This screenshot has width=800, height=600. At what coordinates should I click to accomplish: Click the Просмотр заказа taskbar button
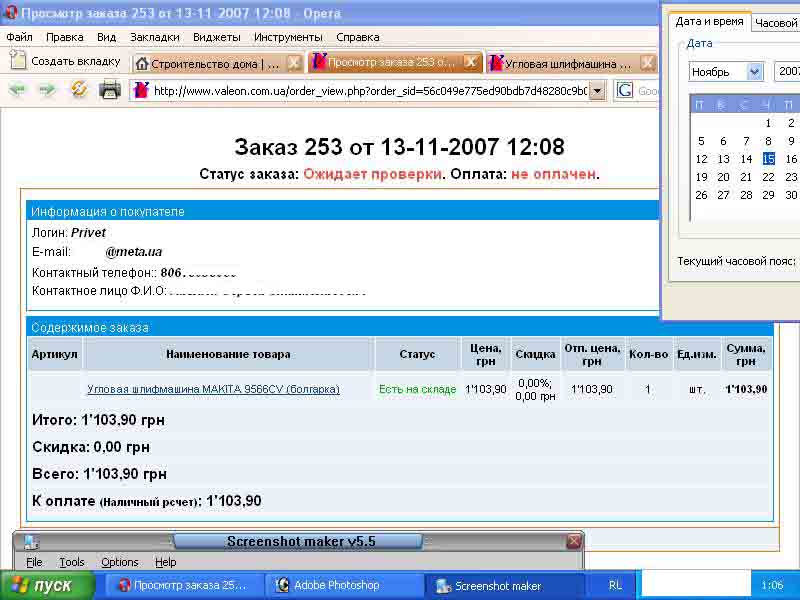tap(185, 585)
